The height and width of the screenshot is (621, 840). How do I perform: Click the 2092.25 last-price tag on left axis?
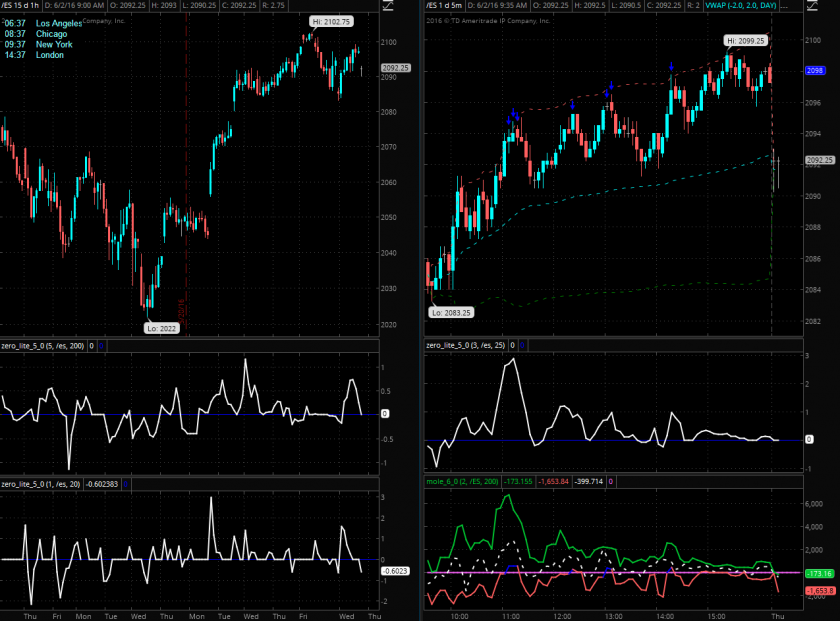point(397,69)
